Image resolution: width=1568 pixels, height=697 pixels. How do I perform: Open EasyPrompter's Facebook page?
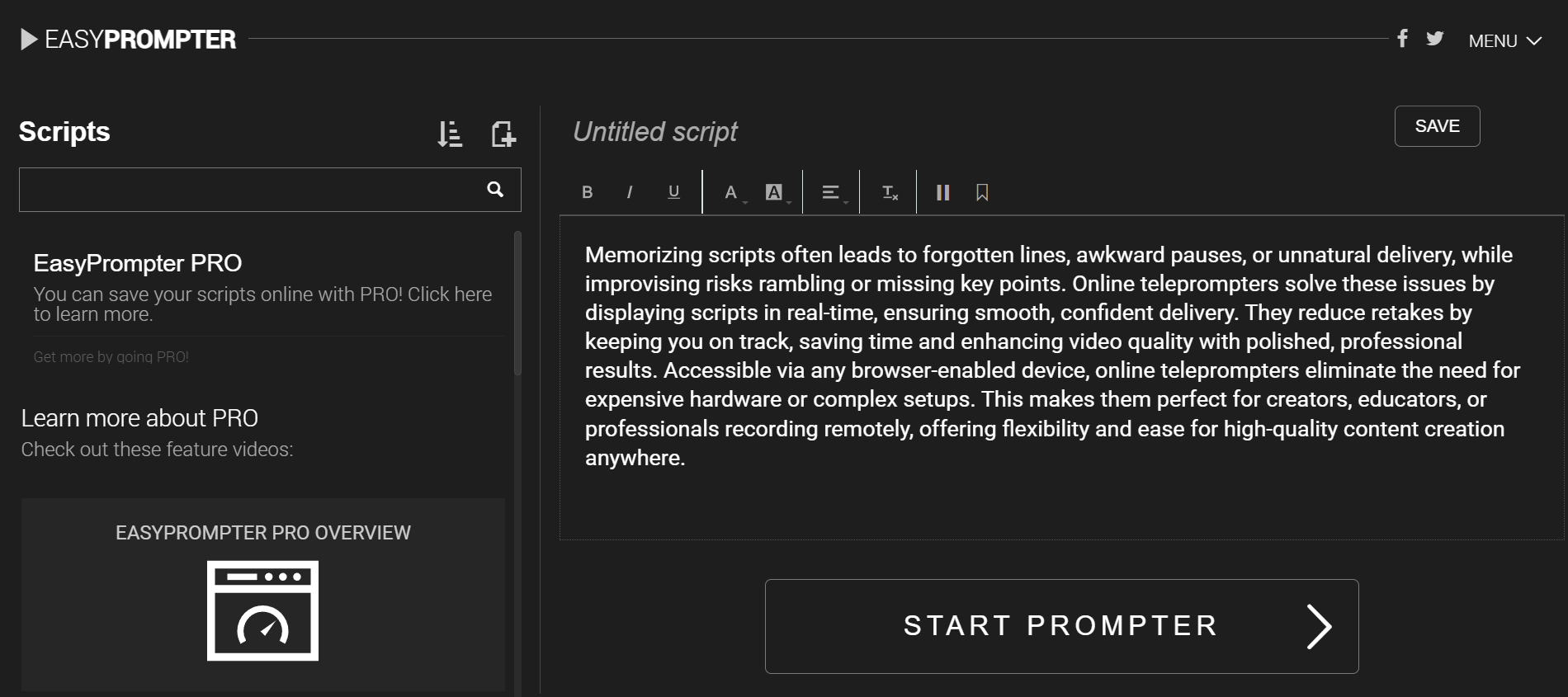[1402, 38]
